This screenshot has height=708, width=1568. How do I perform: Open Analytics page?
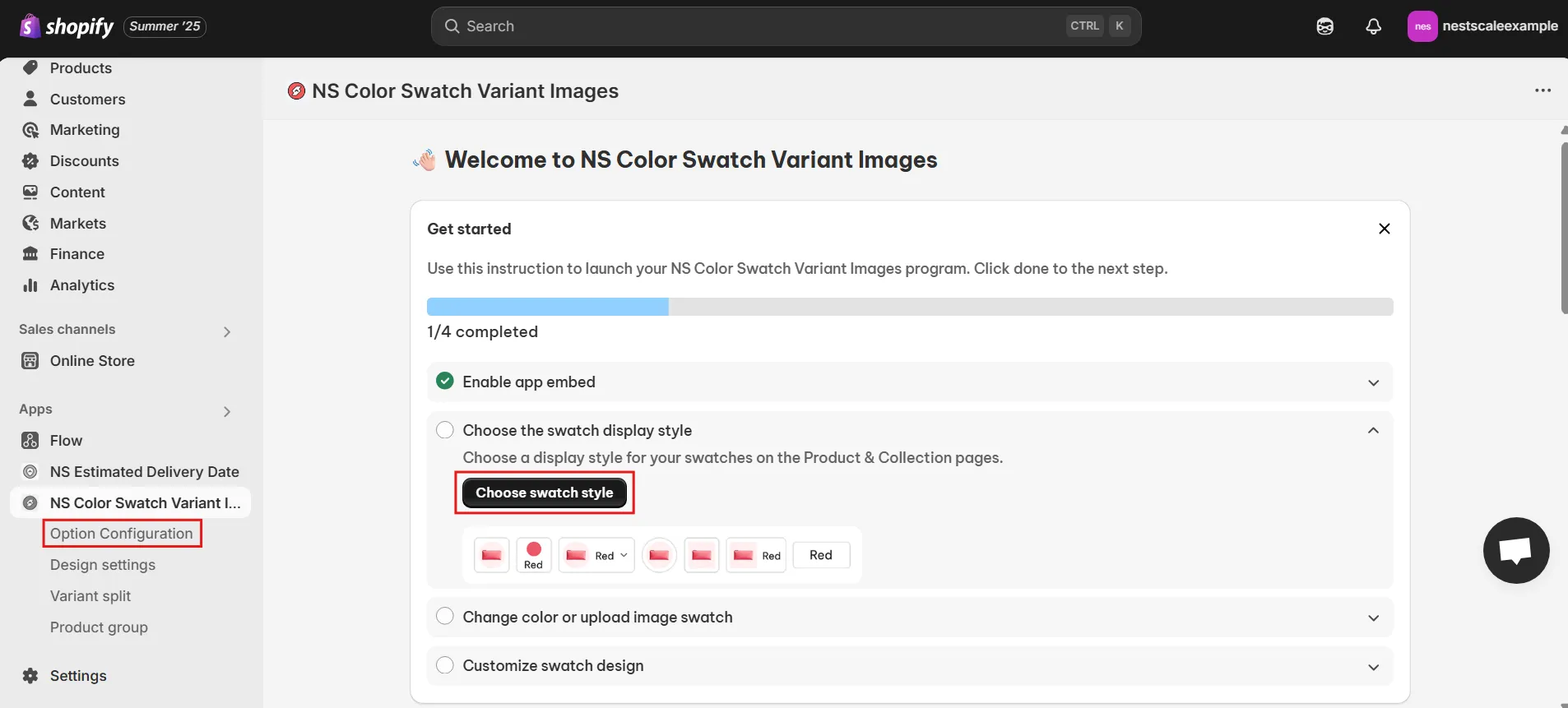[82, 285]
